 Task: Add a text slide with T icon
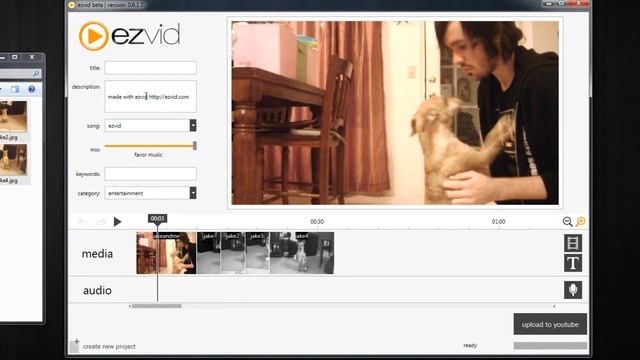click(573, 263)
